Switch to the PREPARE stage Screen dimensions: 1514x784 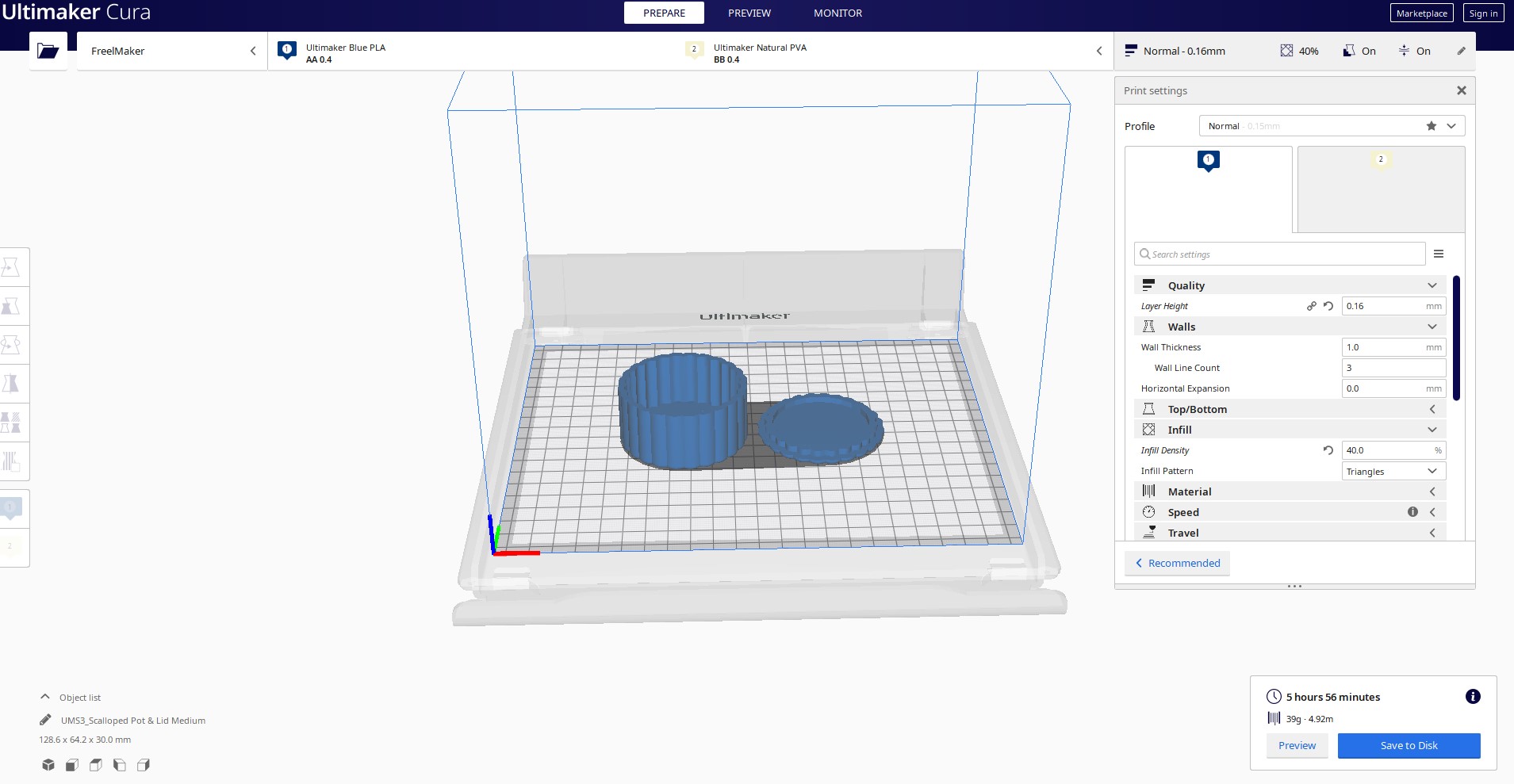click(x=664, y=13)
